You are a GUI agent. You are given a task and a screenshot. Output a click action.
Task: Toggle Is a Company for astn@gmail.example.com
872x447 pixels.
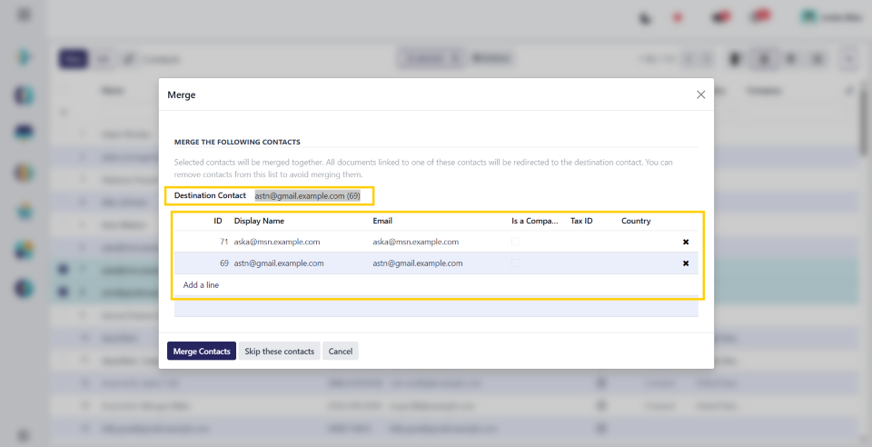pos(516,264)
